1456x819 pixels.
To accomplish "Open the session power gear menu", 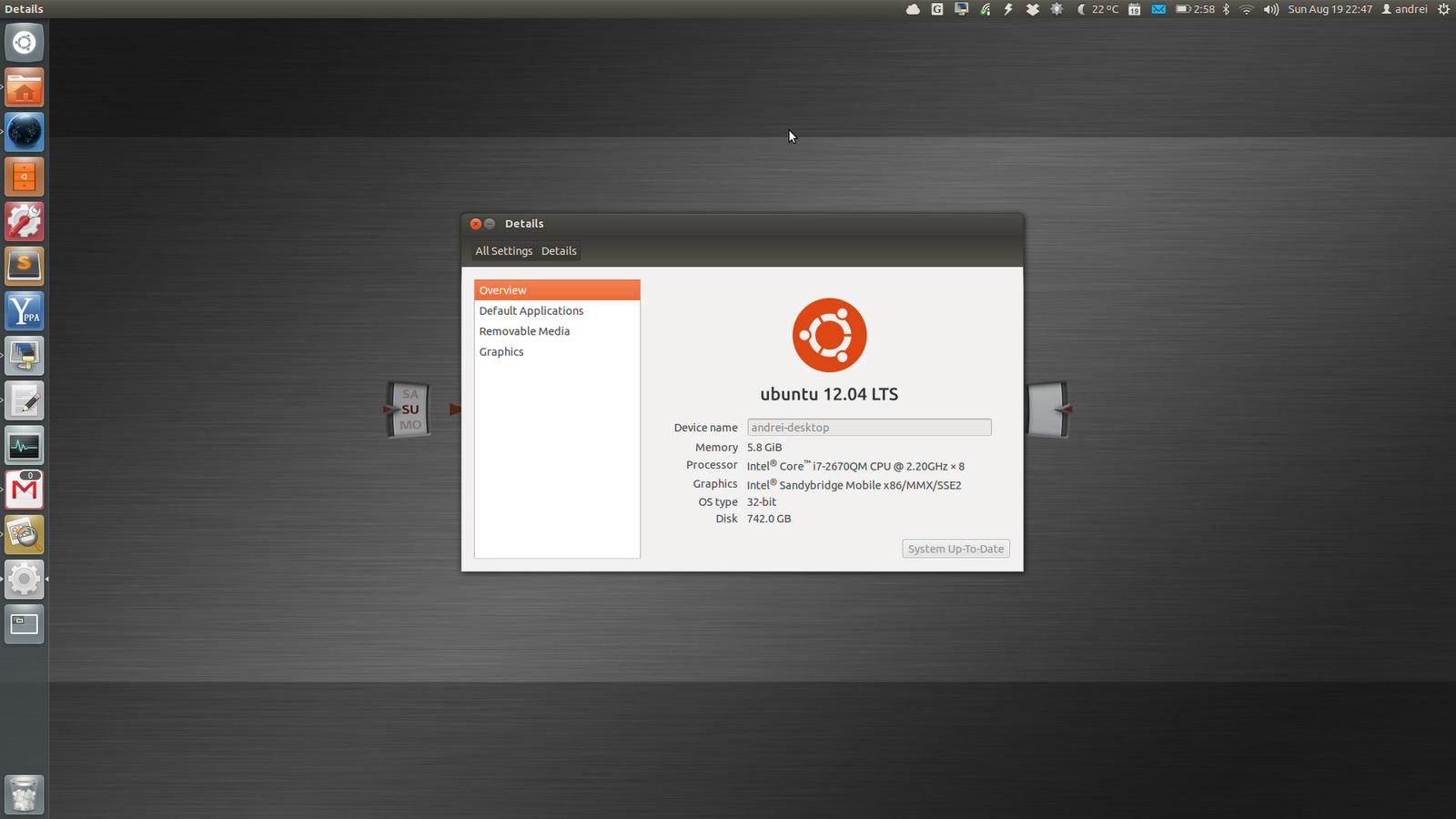I will point(1443,9).
